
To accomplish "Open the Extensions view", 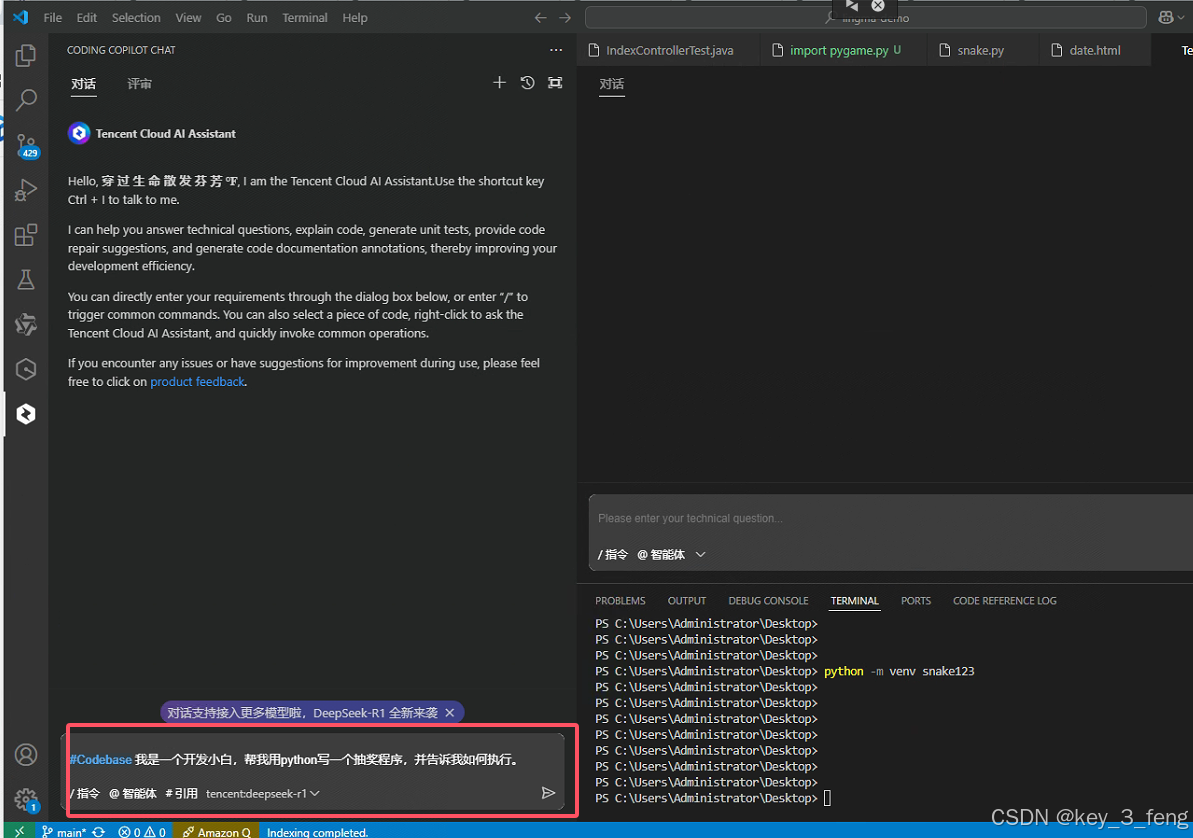I will tap(26, 234).
